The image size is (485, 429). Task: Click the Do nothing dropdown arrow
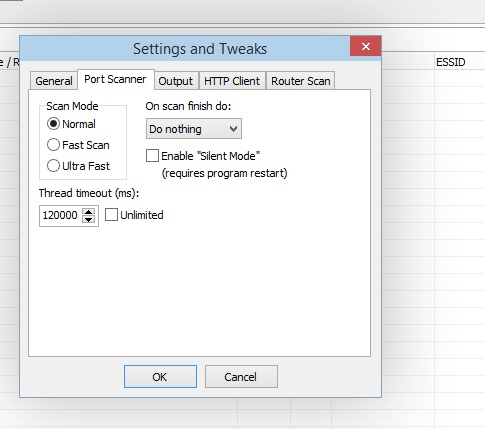tap(234, 129)
